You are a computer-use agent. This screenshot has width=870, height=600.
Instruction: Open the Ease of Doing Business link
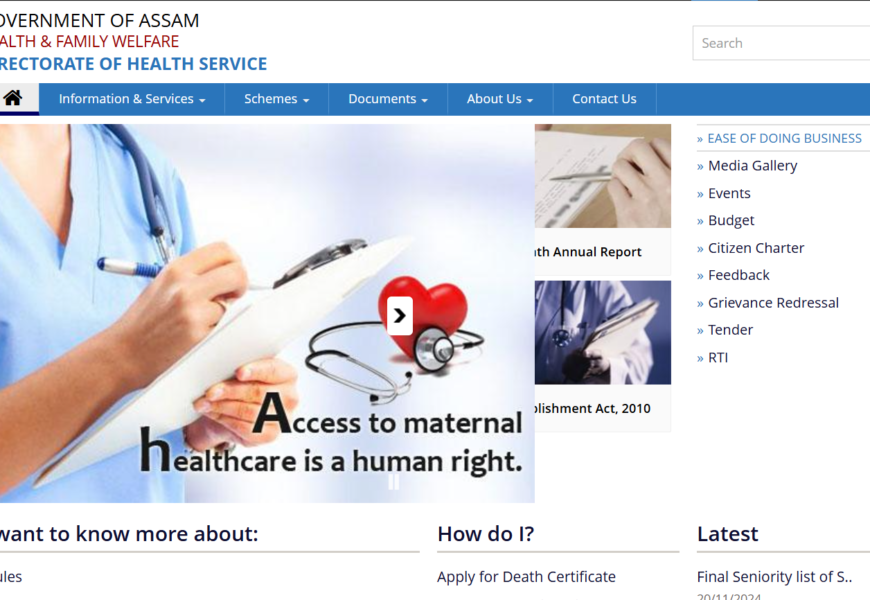tap(785, 138)
